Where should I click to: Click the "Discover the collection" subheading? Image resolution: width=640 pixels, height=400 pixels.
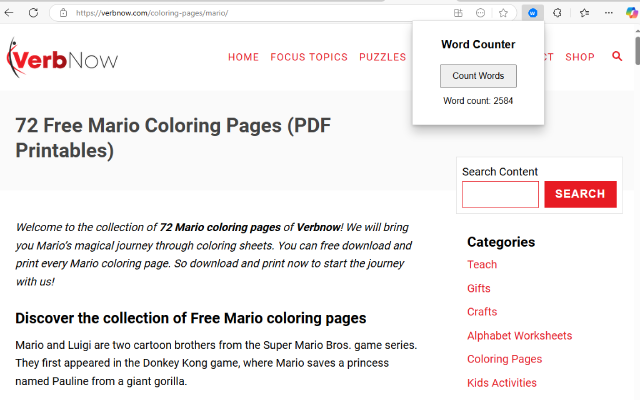tap(191, 318)
